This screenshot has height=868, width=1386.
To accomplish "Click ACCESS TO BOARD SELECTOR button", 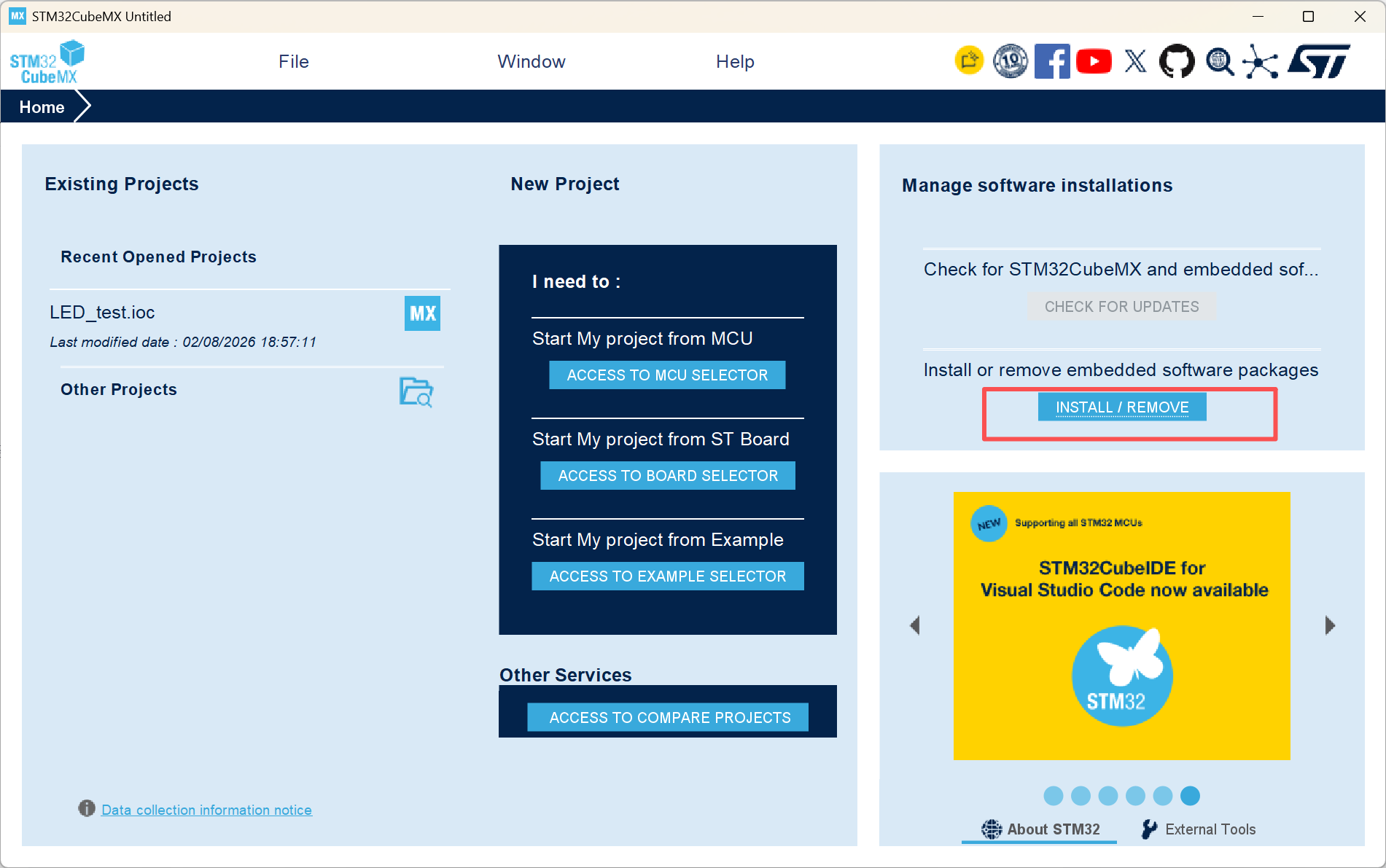I will point(668,476).
